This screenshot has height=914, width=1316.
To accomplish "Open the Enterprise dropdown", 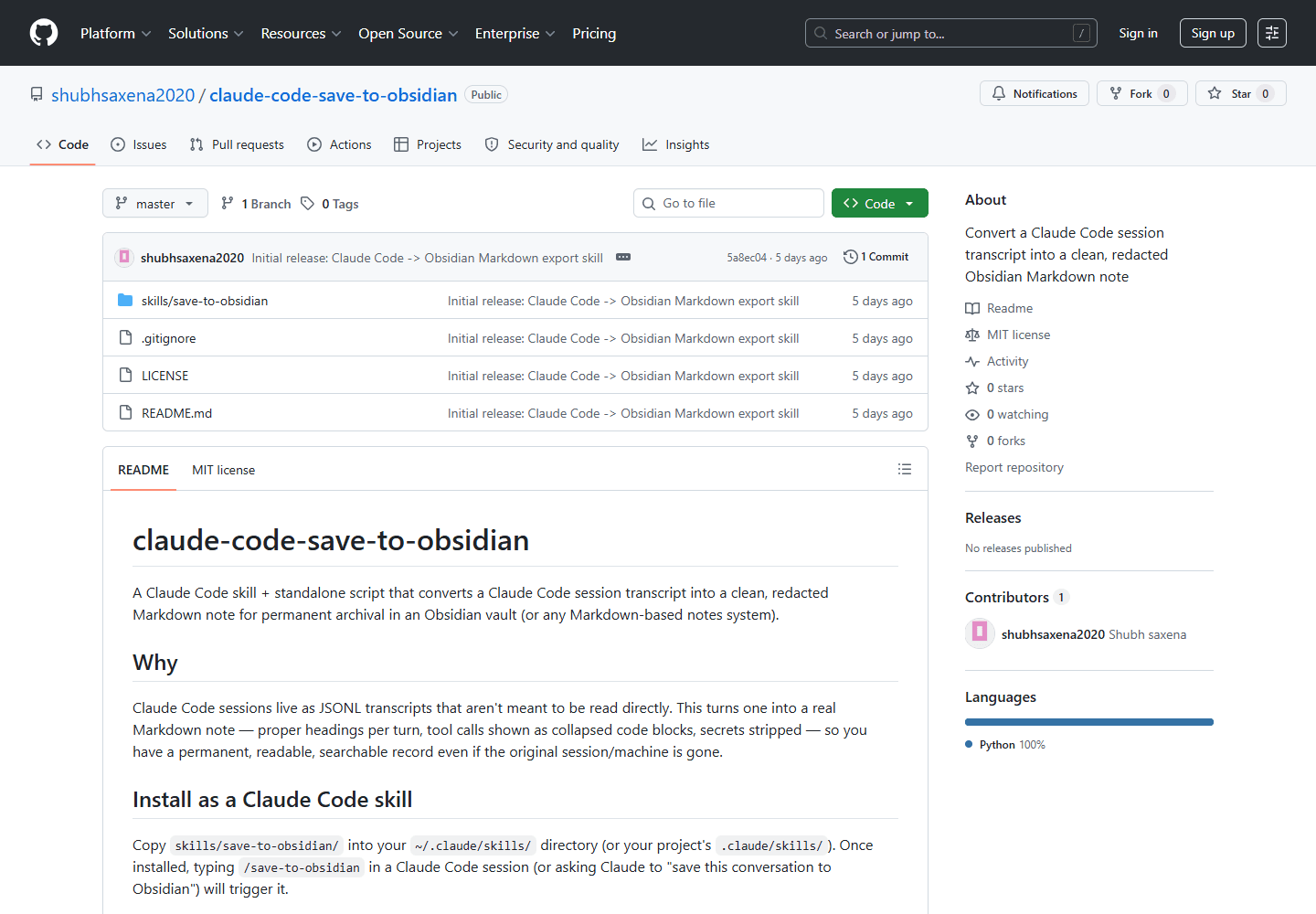I will click(515, 33).
